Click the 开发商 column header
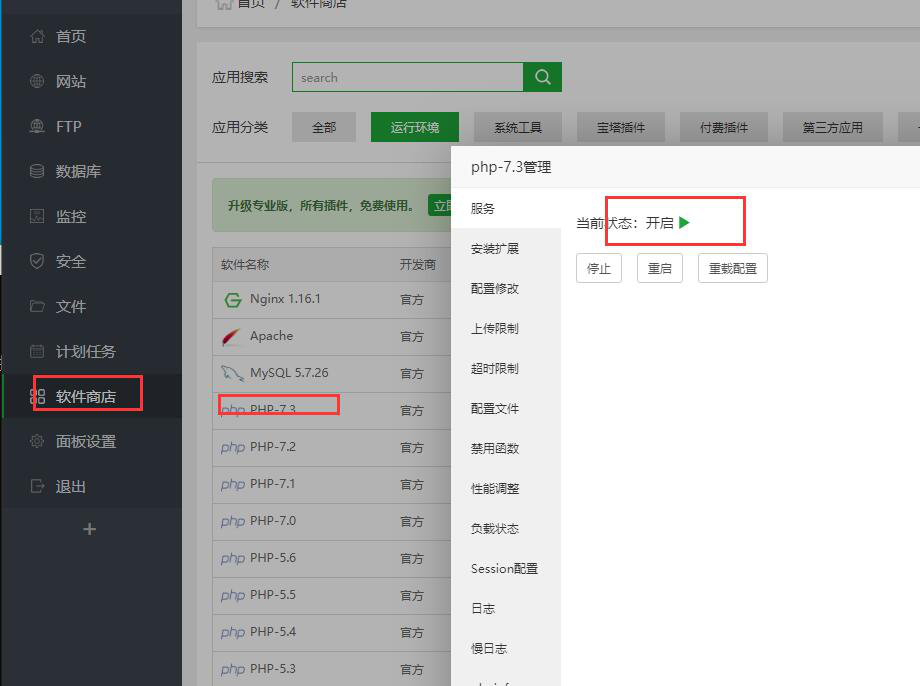920x686 pixels. (418, 265)
